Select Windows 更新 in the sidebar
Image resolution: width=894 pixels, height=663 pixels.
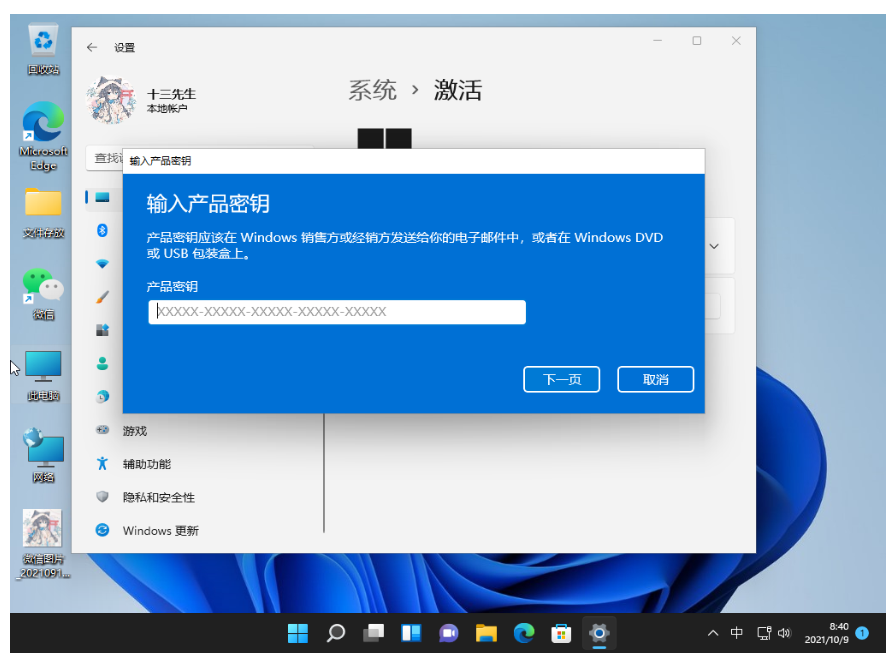(x=160, y=530)
